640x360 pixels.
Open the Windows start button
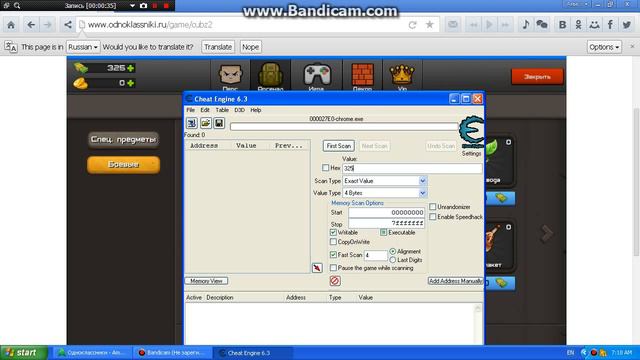24,353
